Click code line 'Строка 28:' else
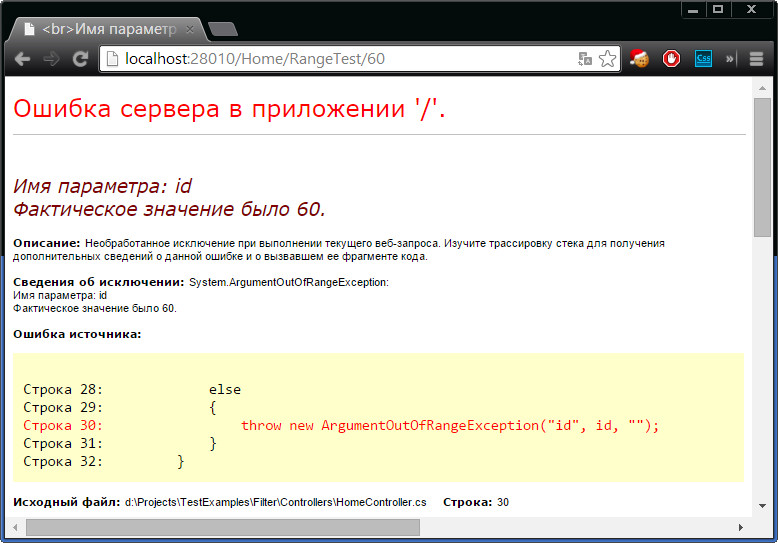778x543 pixels. coord(132,390)
